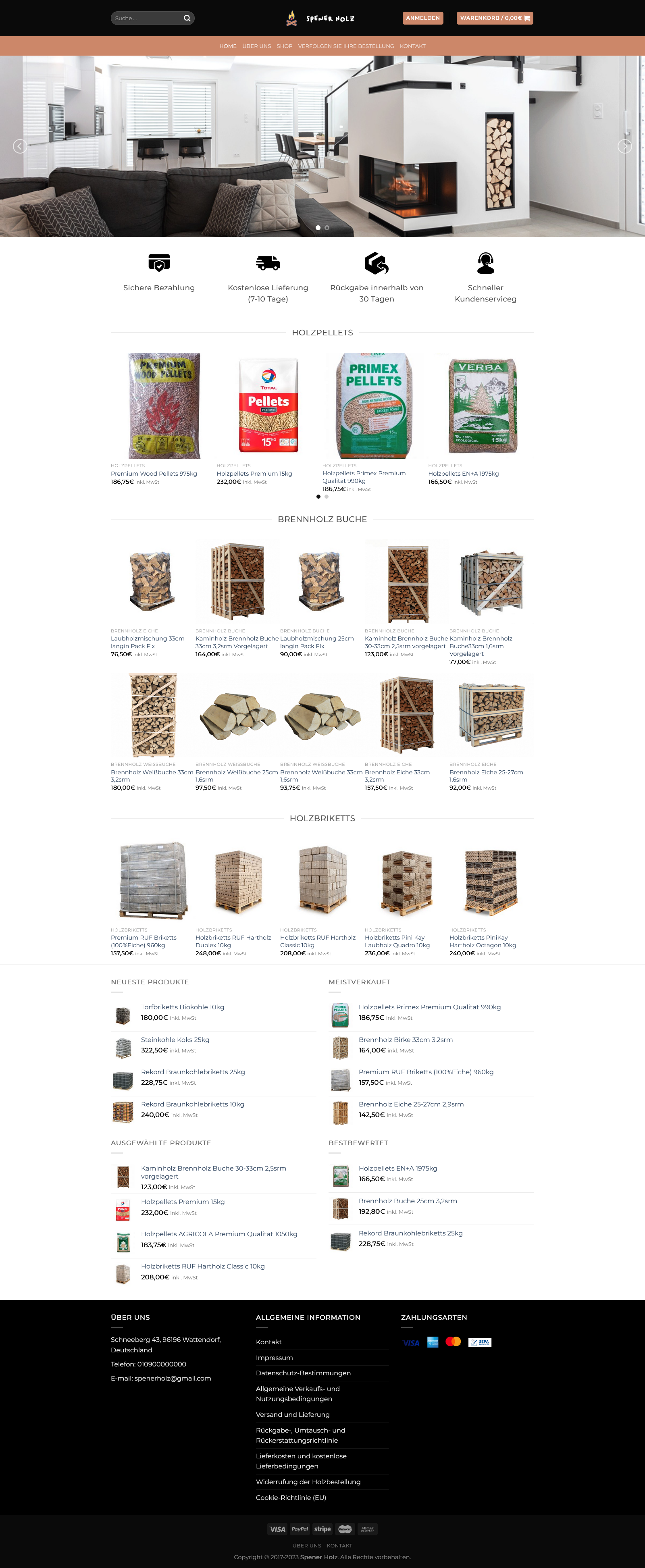Click the Suche search input field
The height and width of the screenshot is (1568, 645).
(146, 18)
